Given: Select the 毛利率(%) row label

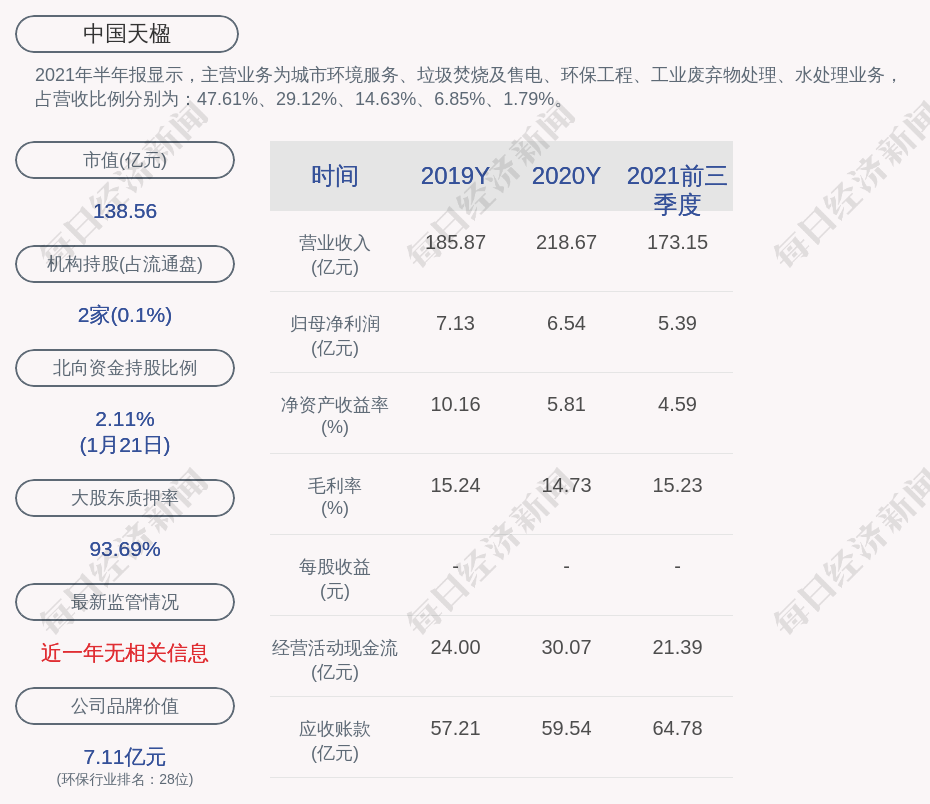Looking at the screenshot, I should (335, 497).
